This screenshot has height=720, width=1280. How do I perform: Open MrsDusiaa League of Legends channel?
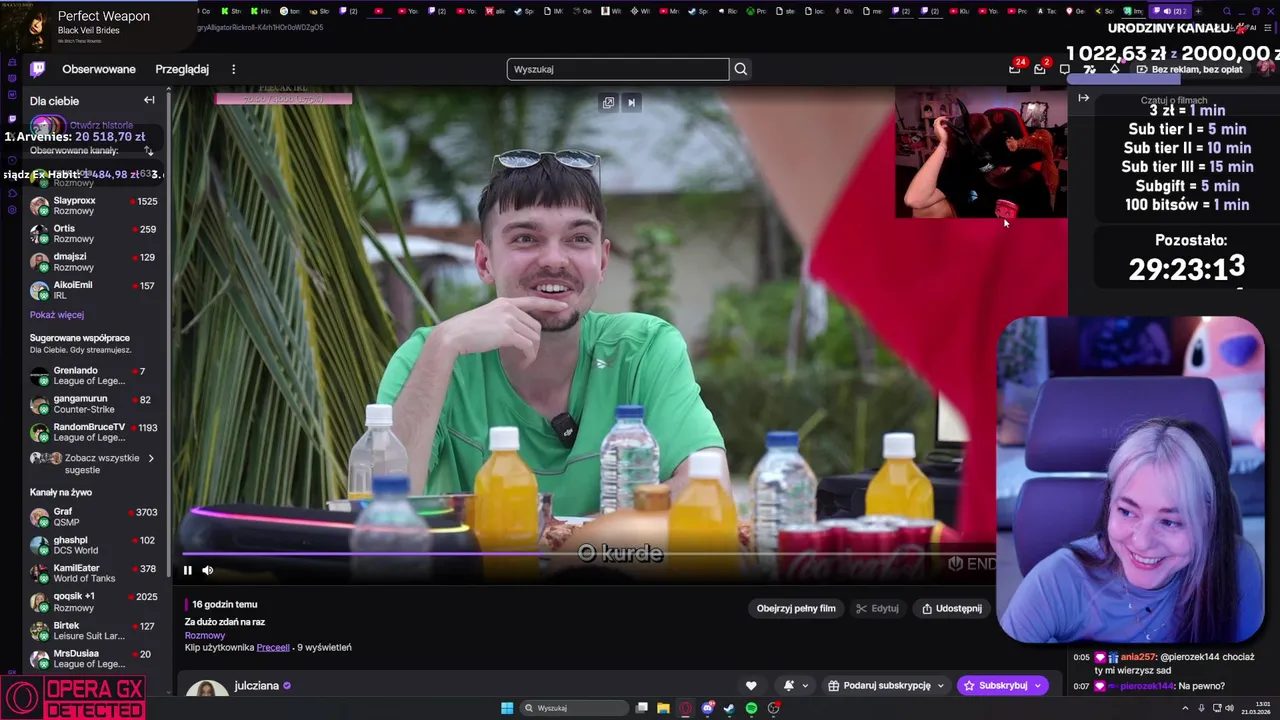pos(95,658)
